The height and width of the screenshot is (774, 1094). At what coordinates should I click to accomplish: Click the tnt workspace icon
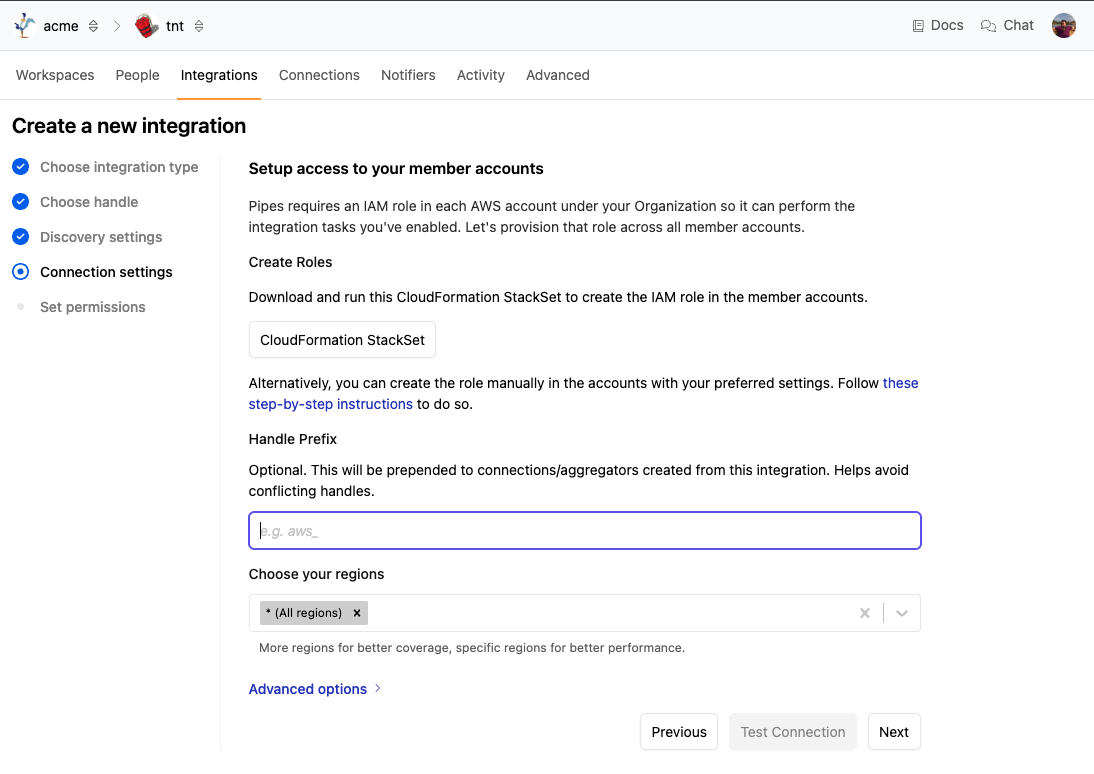145,25
